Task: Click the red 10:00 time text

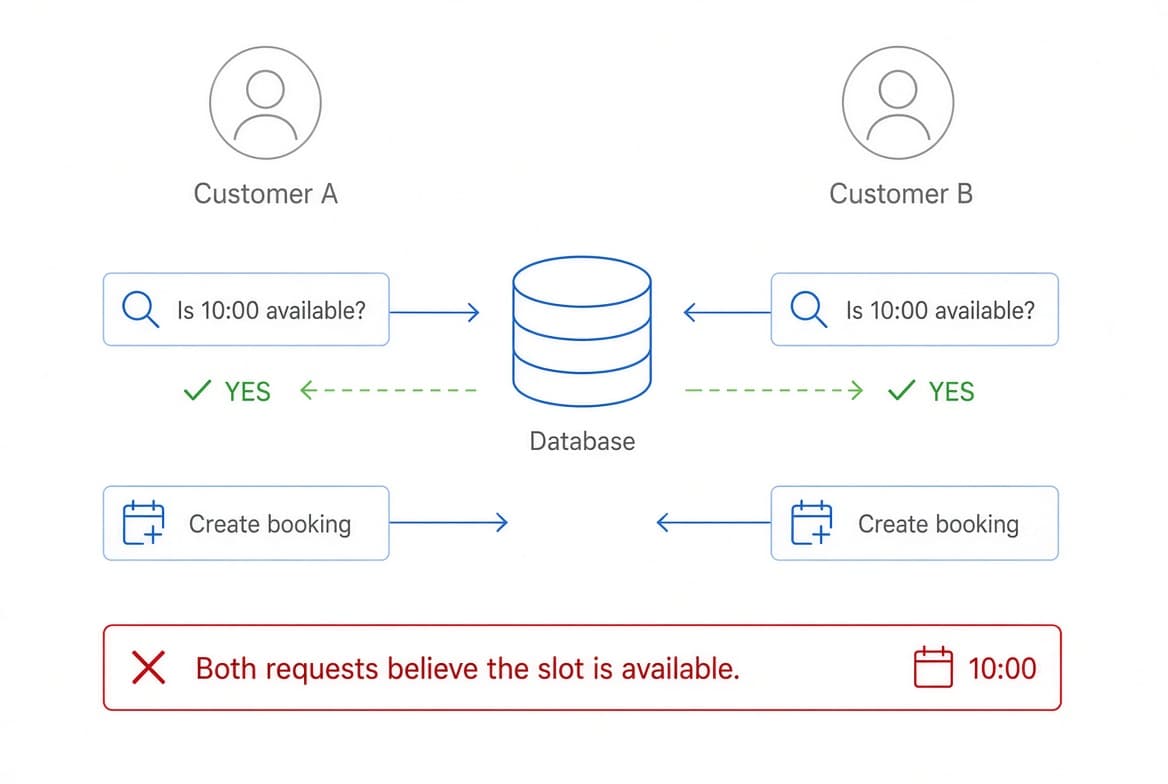Action: coord(1002,668)
